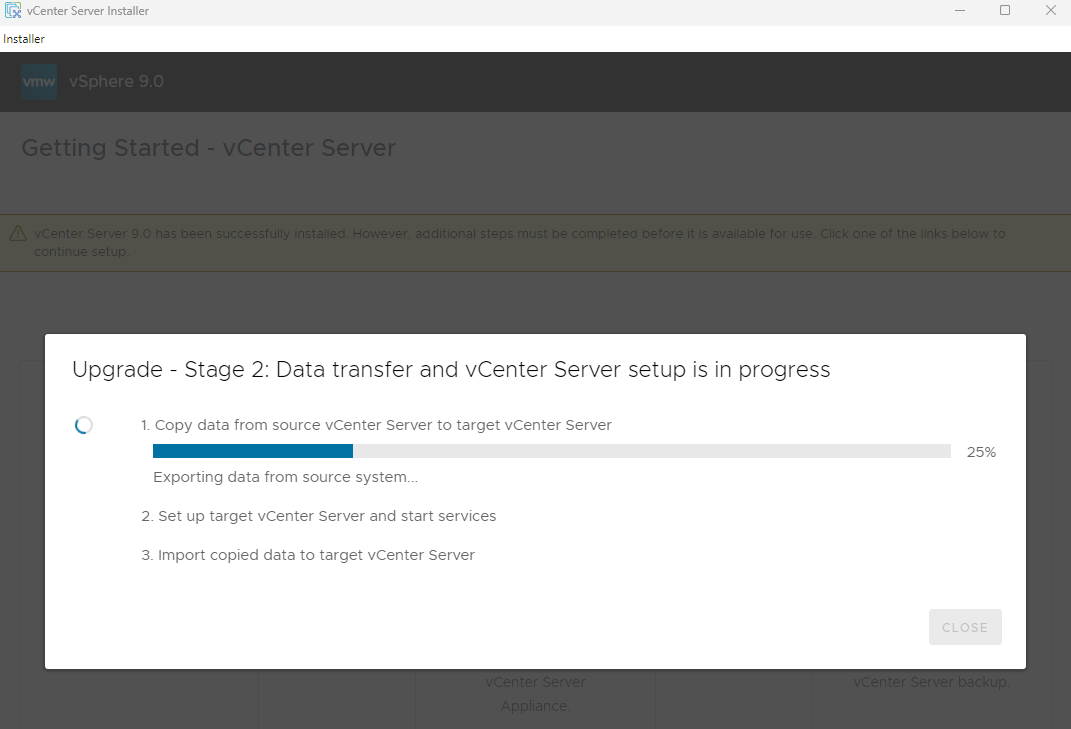1071x729 pixels.
Task: Click the vCenter Server Installer title bar icon
Action: (12, 10)
